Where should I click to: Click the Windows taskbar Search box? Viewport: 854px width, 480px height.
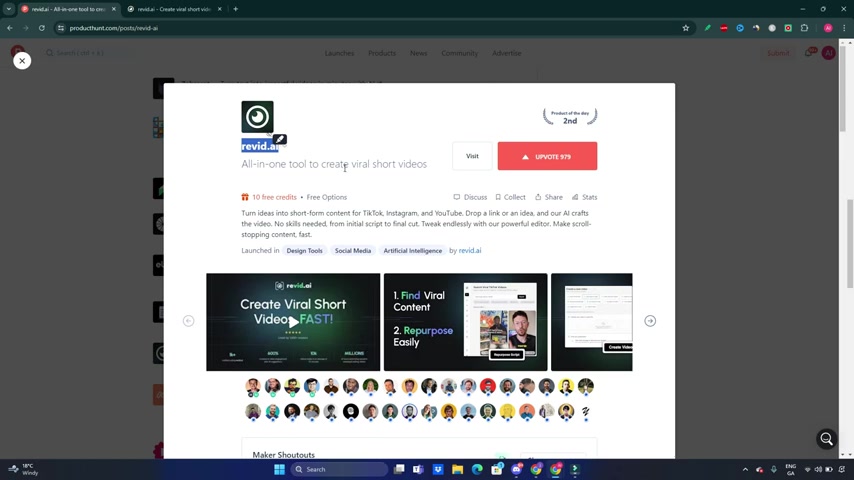click(x=339, y=469)
